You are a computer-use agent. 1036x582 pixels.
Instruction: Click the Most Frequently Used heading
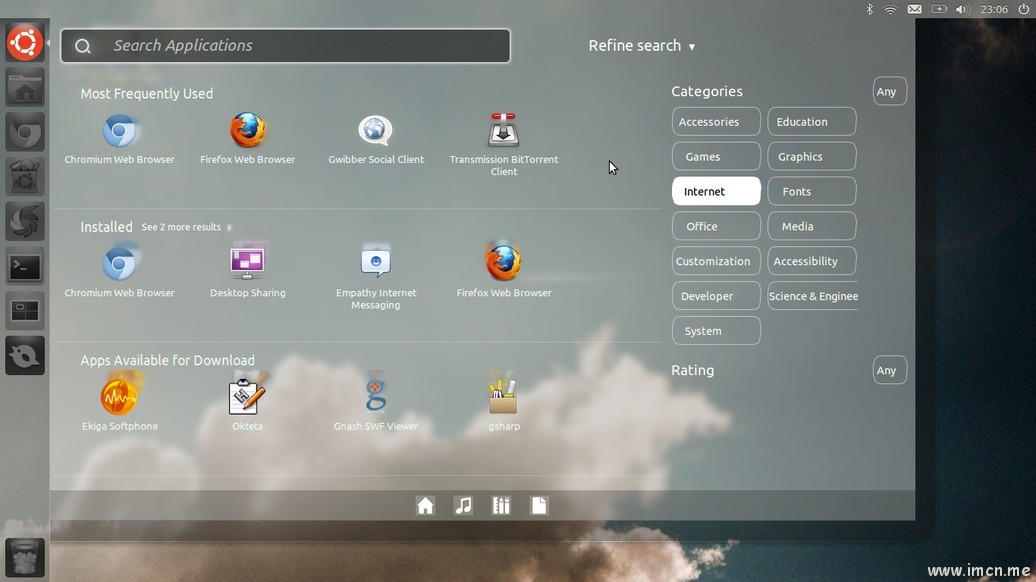click(147, 94)
